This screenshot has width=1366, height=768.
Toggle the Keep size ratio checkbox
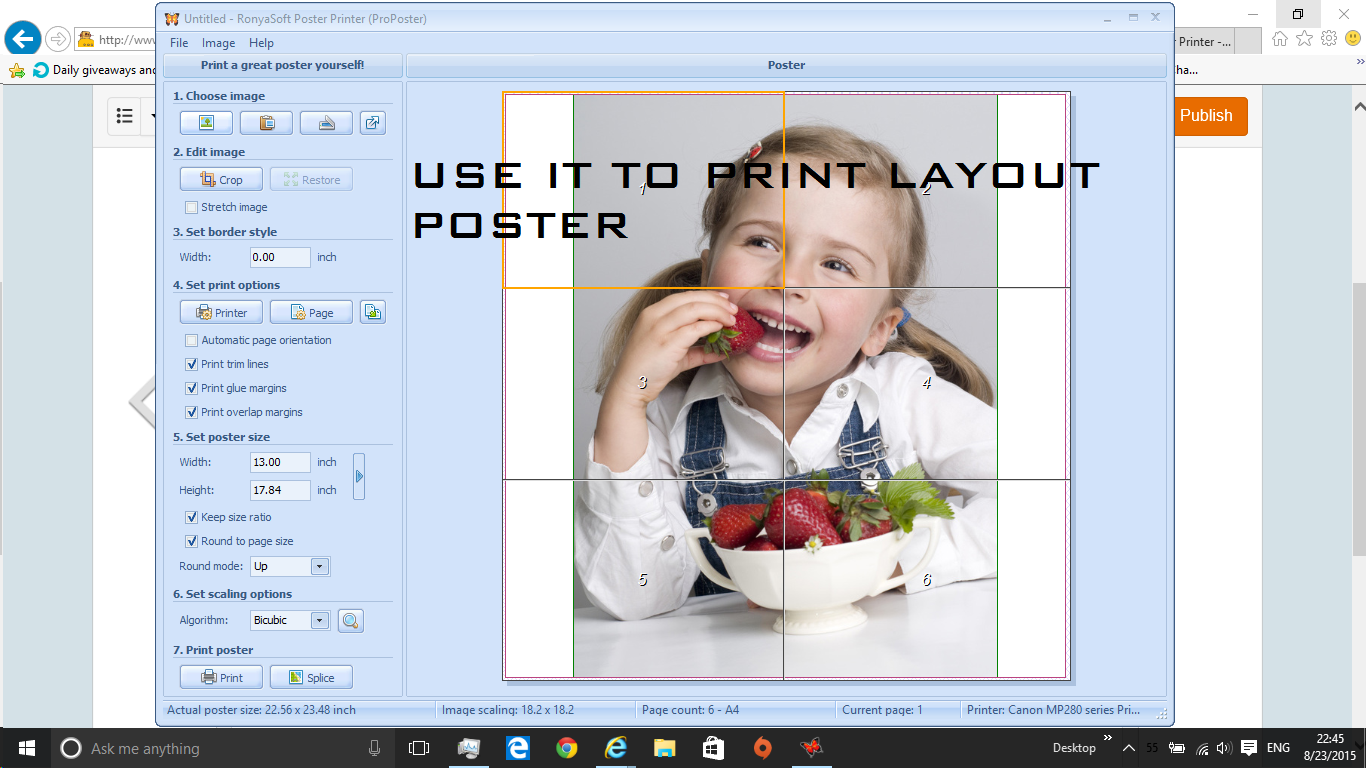click(x=192, y=517)
